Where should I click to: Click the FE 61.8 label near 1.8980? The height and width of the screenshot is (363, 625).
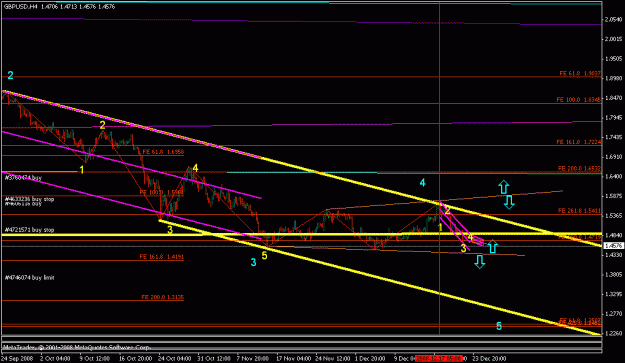point(580,73)
